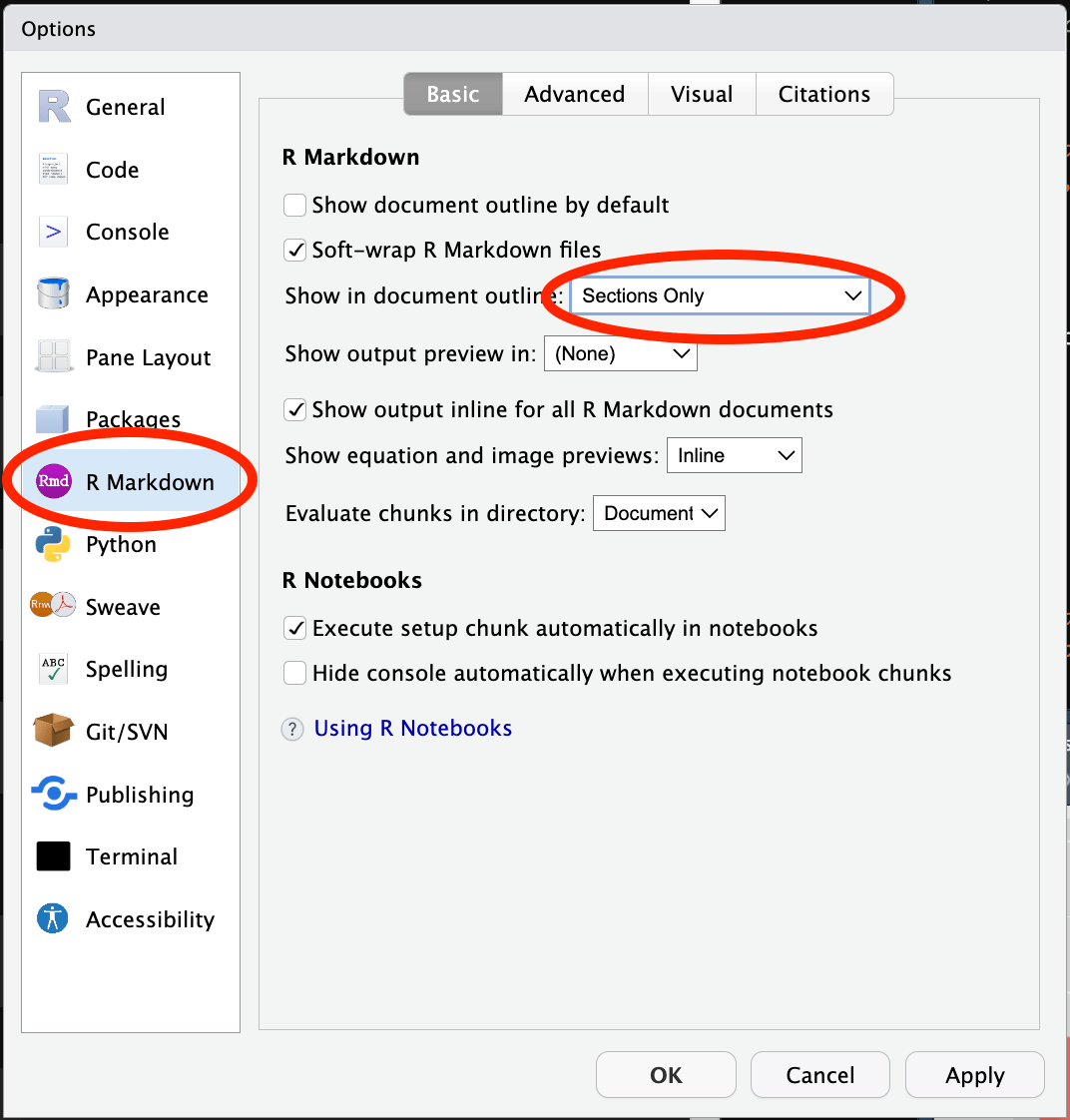Click the Accessibility person icon
The image size is (1070, 1120).
click(x=53, y=918)
